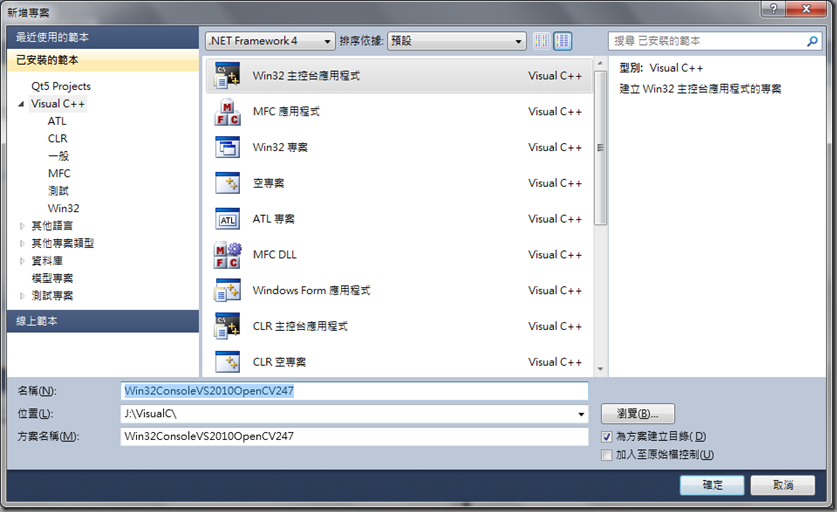Click the CLR 空專案 template name
The height and width of the screenshot is (512, 837).
279,362
